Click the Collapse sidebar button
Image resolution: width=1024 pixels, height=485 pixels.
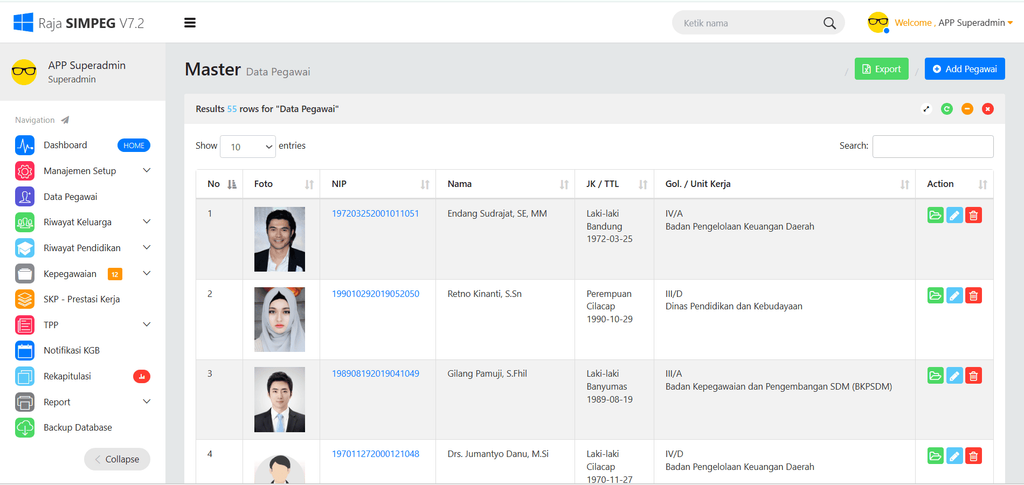tap(117, 459)
